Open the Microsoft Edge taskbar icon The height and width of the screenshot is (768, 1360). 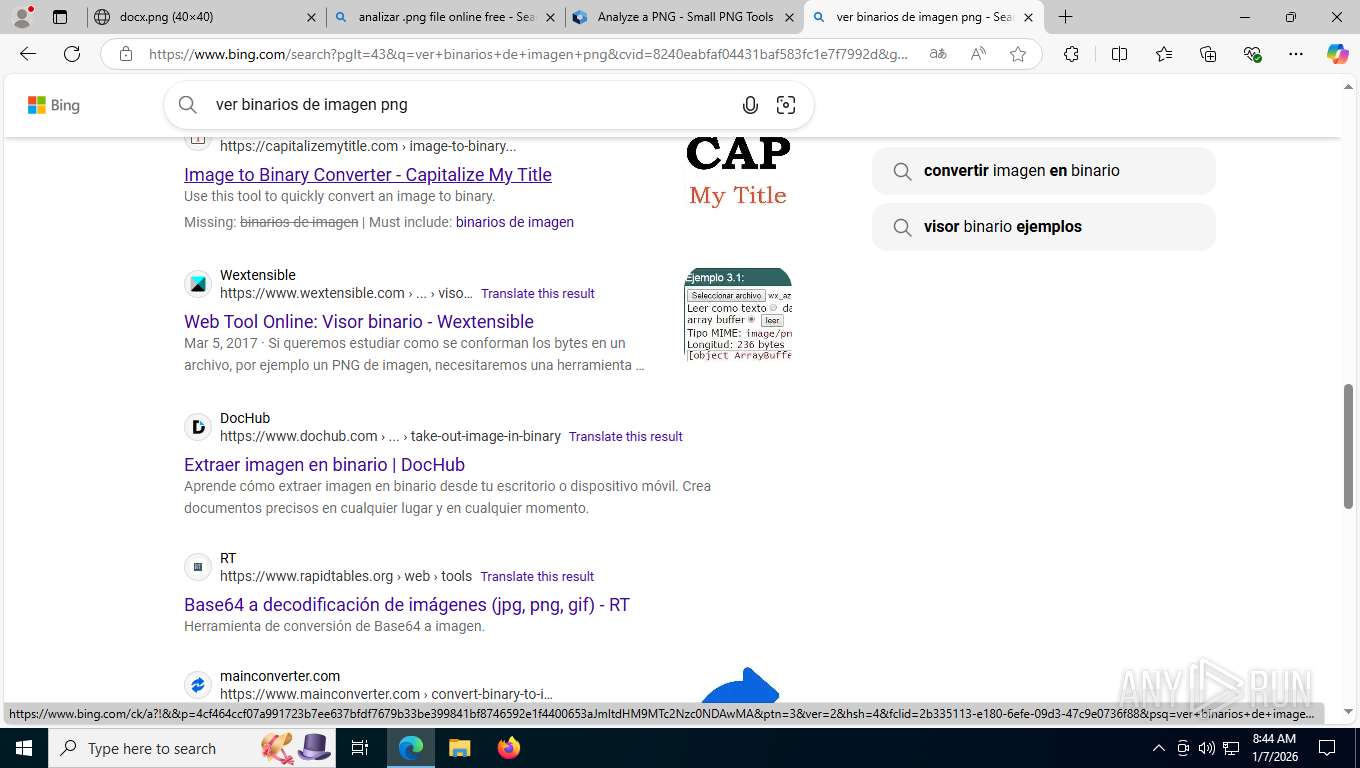411,748
